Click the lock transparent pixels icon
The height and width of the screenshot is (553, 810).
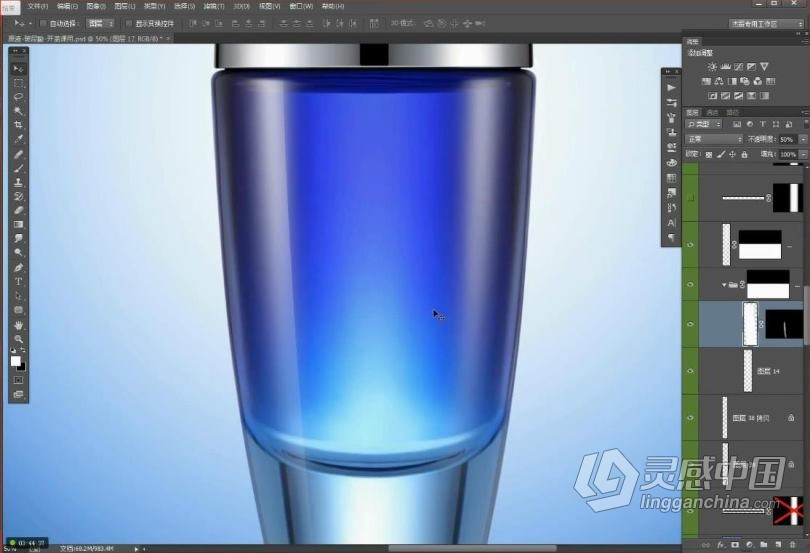tap(709, 155)
